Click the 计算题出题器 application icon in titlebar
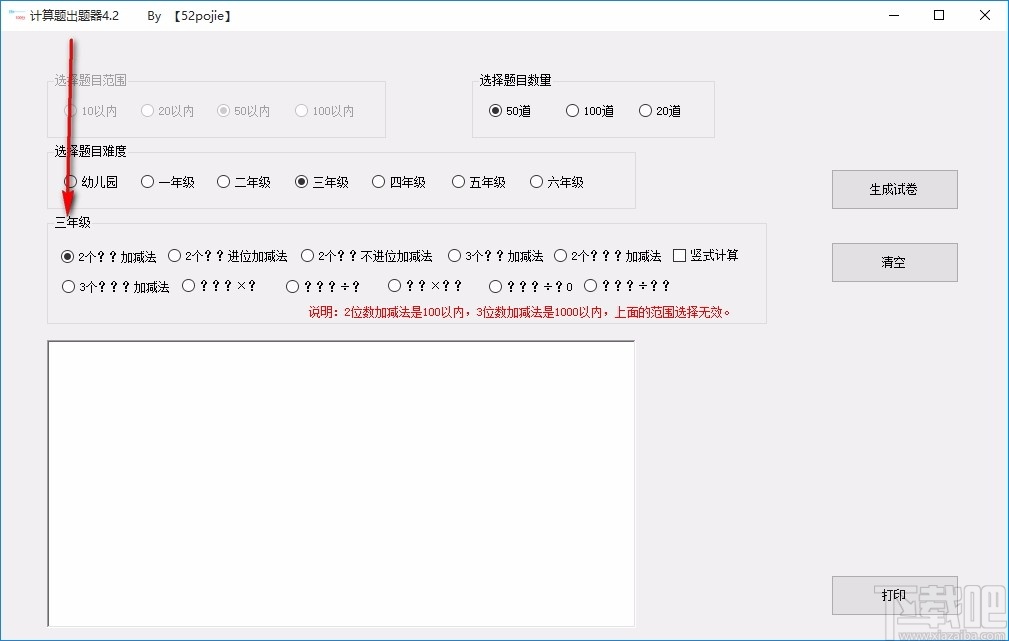The width and height of the screenshot is (1009, 641). click(16, 15)
